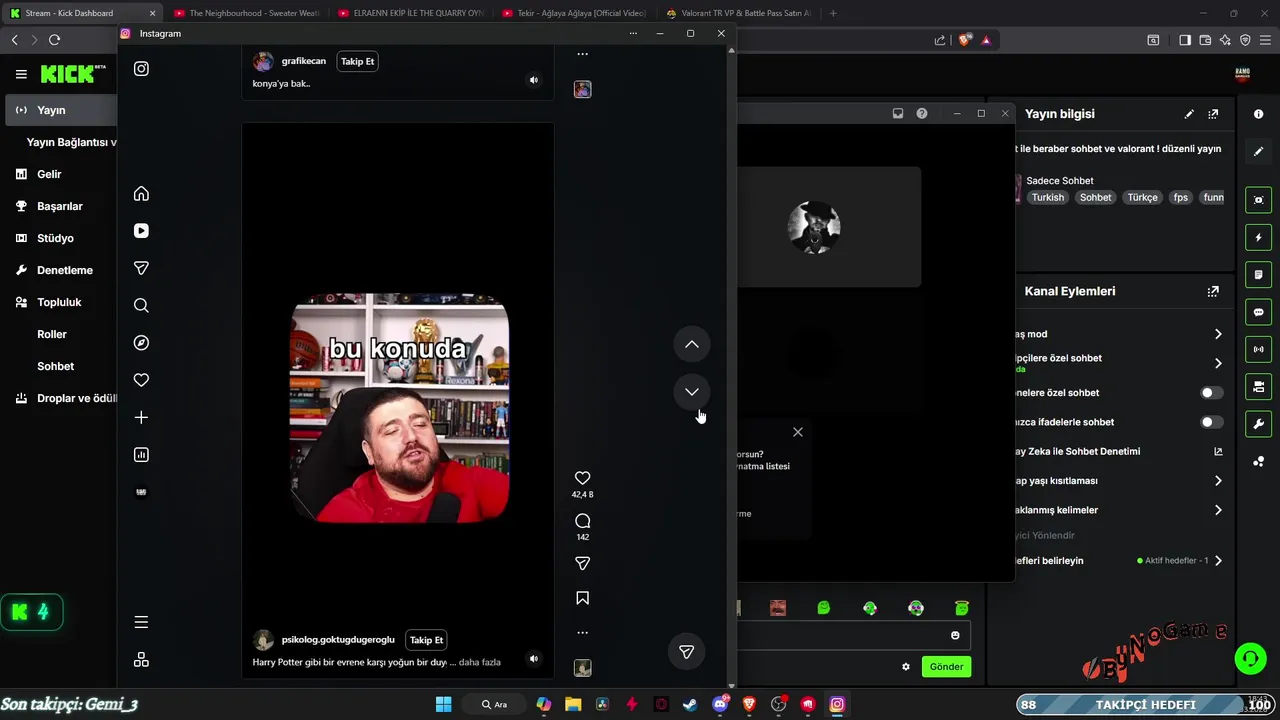
Task: Click the lightning bolt icon in Kick rail
Action: [1258, 238]
